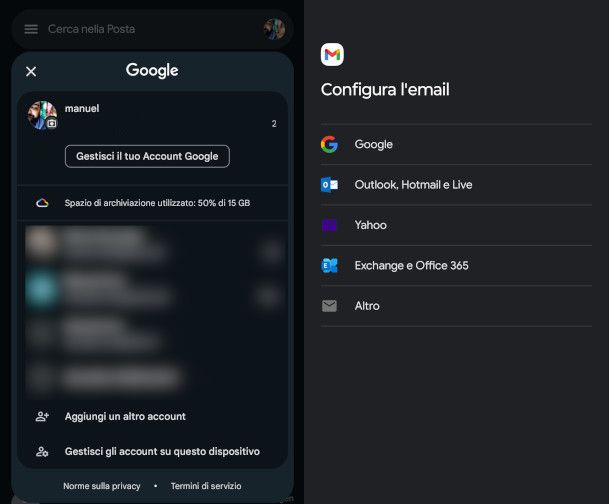Choose Yahoo as email provider
The image size is (610, 504).
[x=456, y=225]
